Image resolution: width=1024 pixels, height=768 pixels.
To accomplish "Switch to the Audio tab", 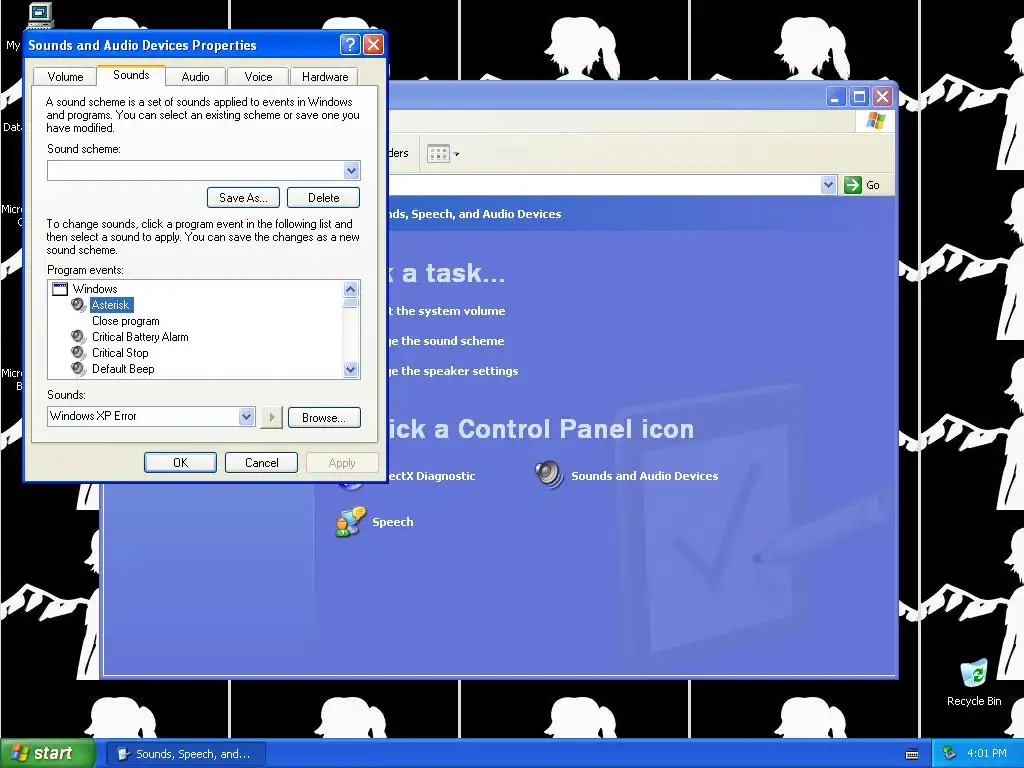I will (x=195, y=76).
